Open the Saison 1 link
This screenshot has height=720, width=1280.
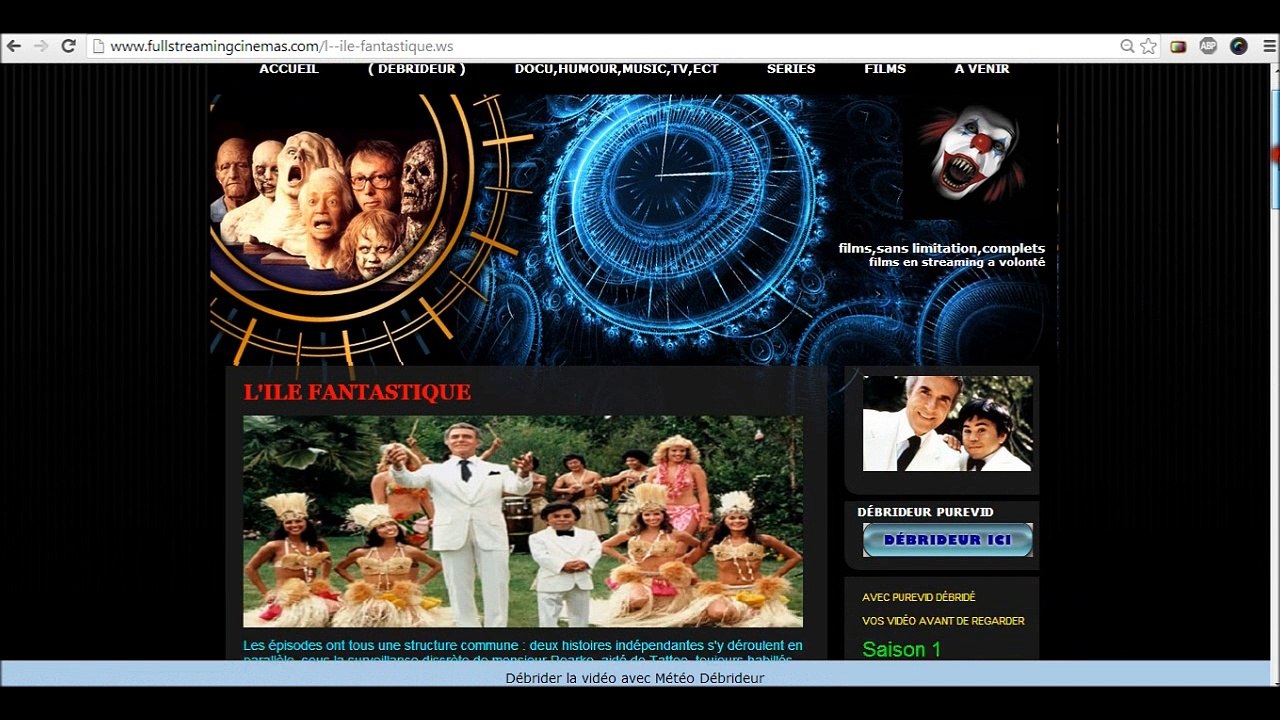(x=901, y=650)
